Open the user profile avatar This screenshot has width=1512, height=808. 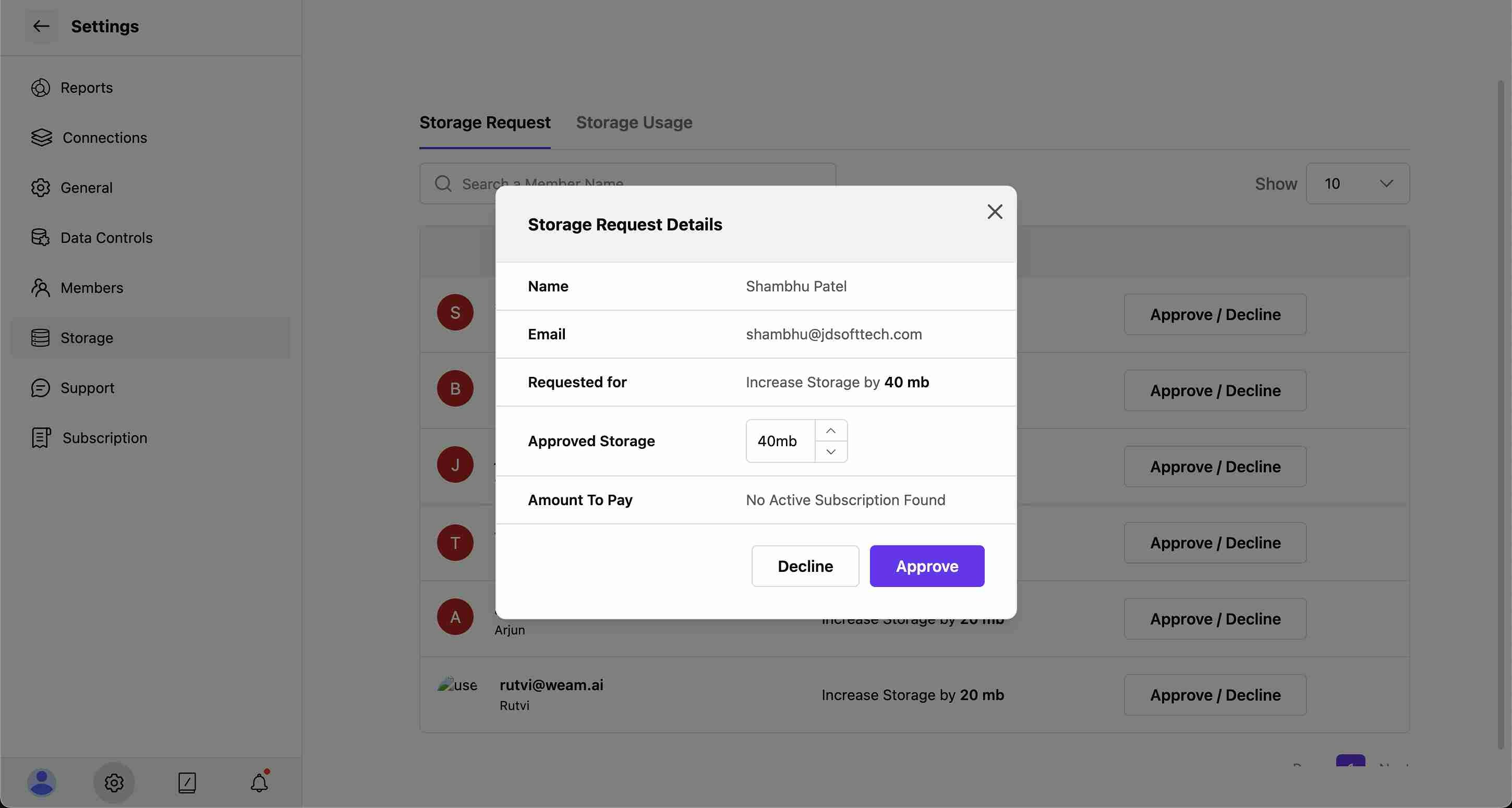[42, 782]
